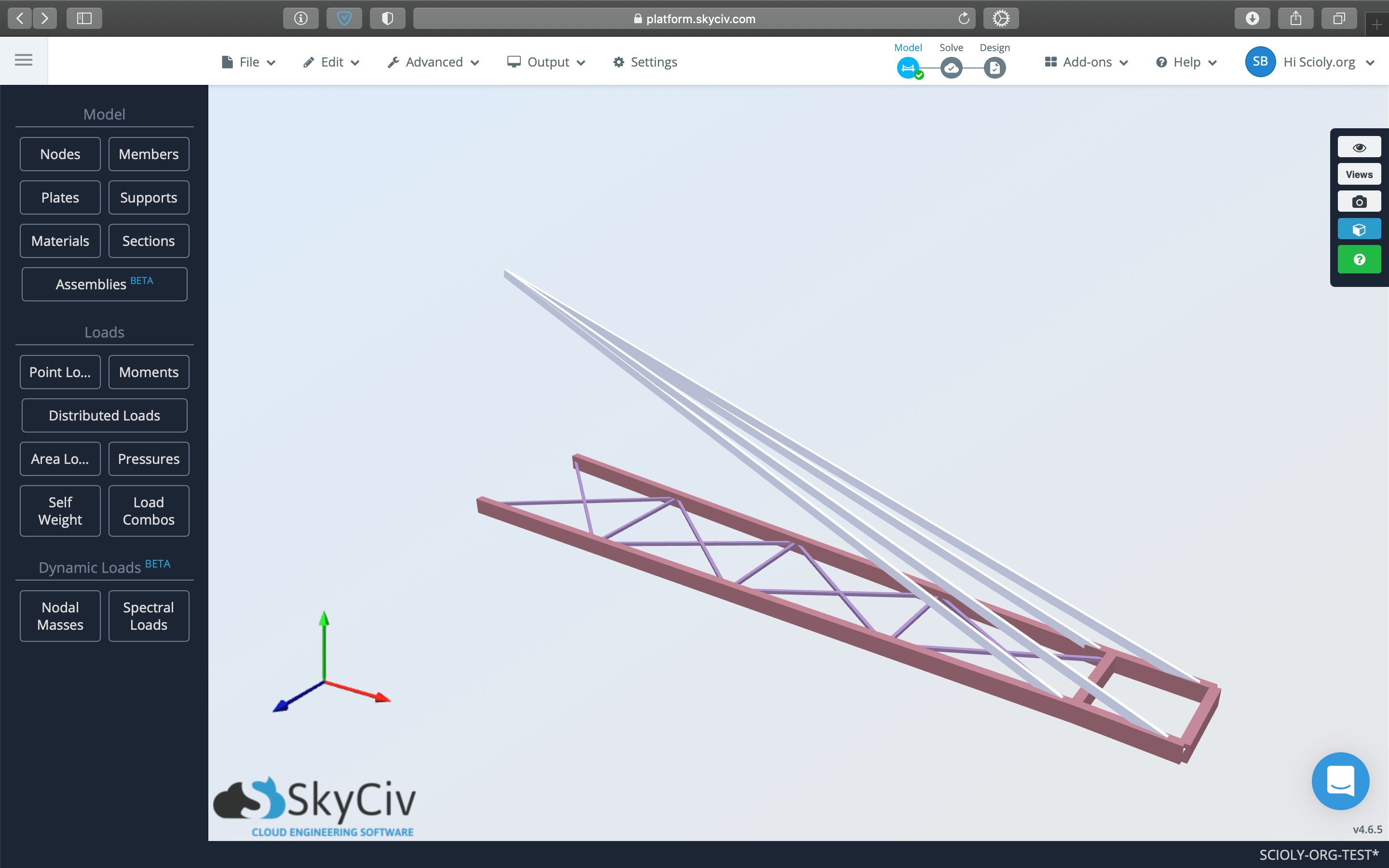Click the Settings menu item
Image resolution: width=1389 pixels, height=868 pixels.
(645, 62)
